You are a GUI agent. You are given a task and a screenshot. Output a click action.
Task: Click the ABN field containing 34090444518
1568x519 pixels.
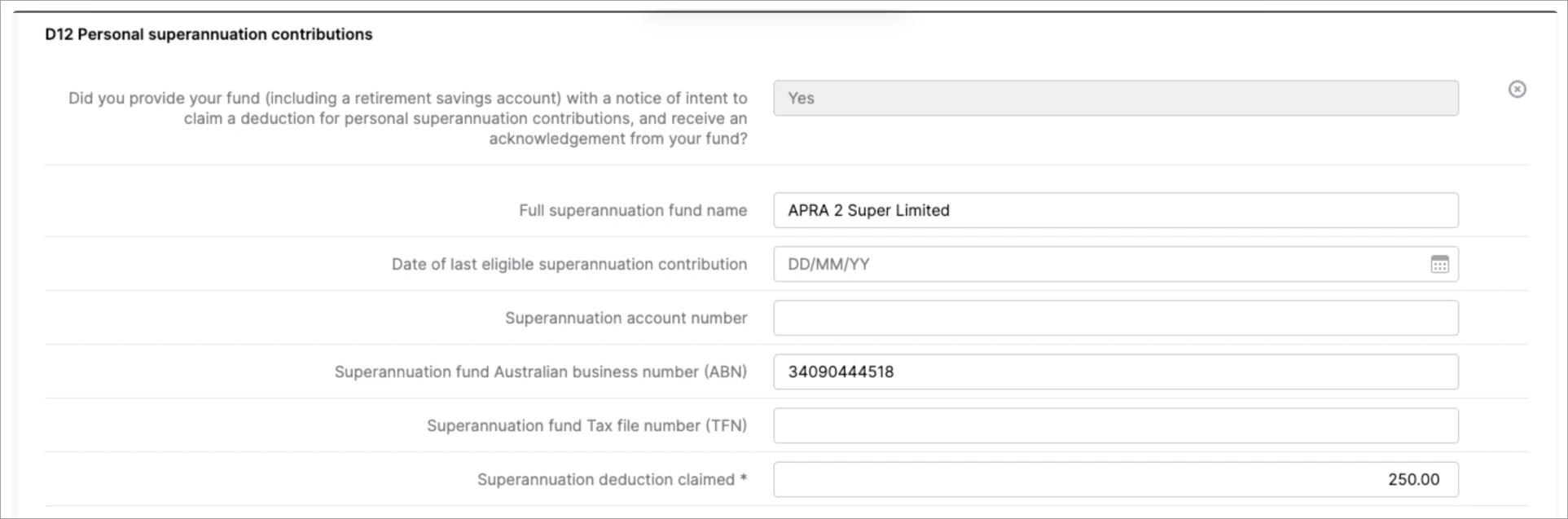[x=1115, y=372]
